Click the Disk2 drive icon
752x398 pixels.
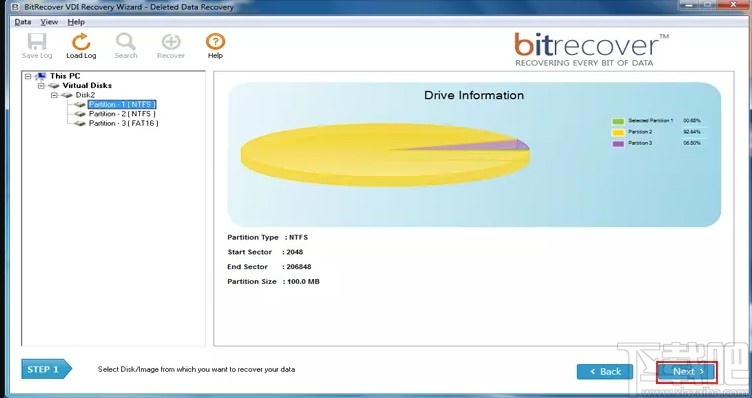[67, 95]
